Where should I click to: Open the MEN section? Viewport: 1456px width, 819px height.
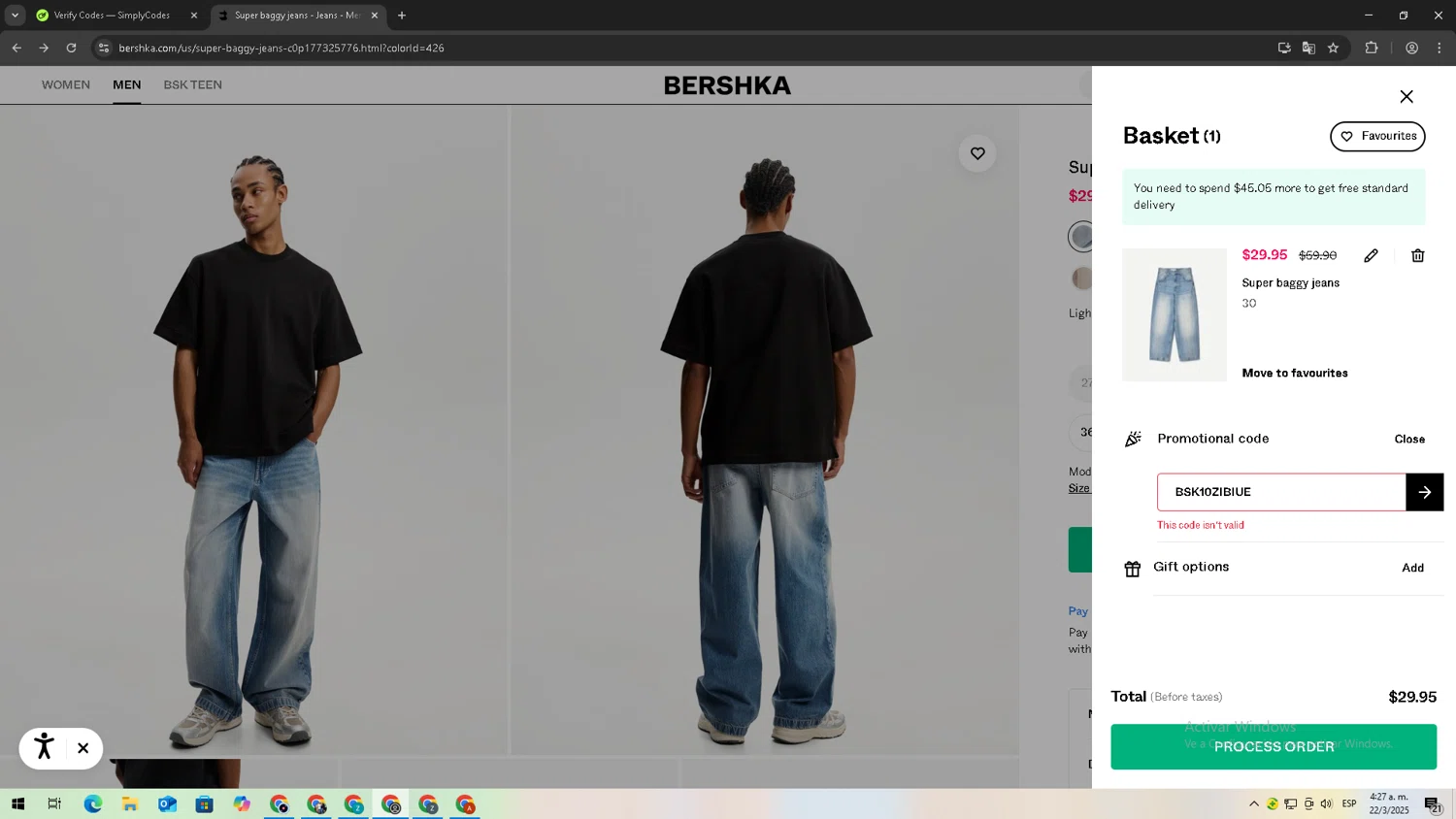[x=127, y=84]
